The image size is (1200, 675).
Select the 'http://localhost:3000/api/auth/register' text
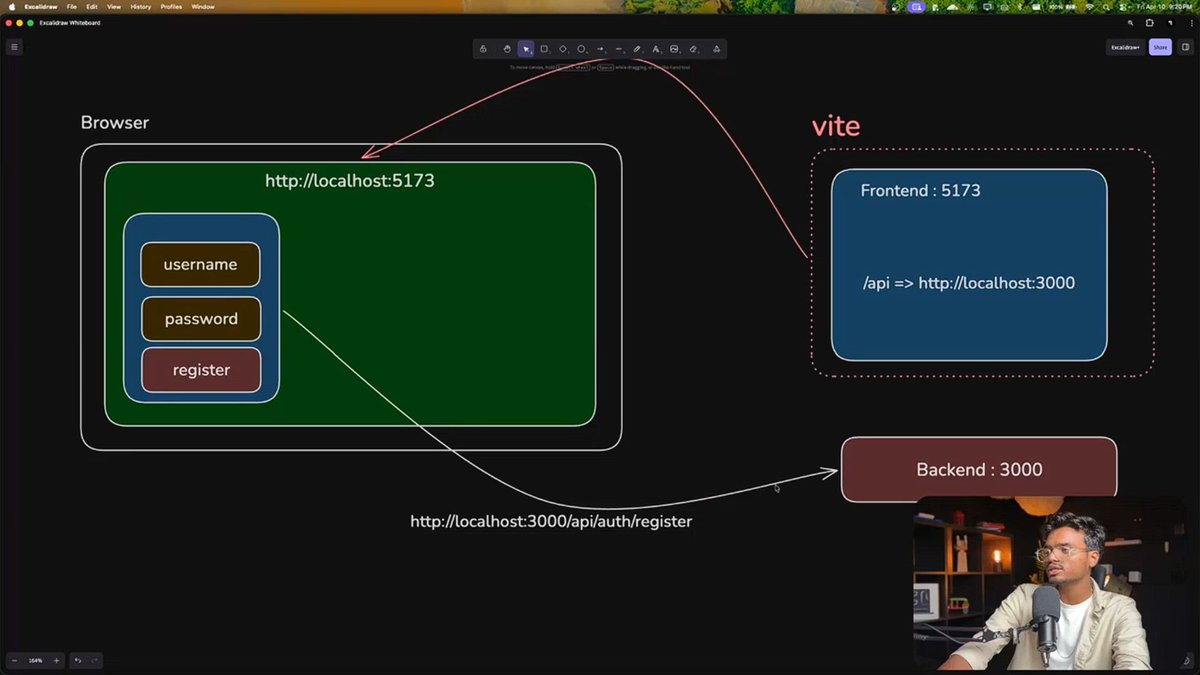(551, 521)
